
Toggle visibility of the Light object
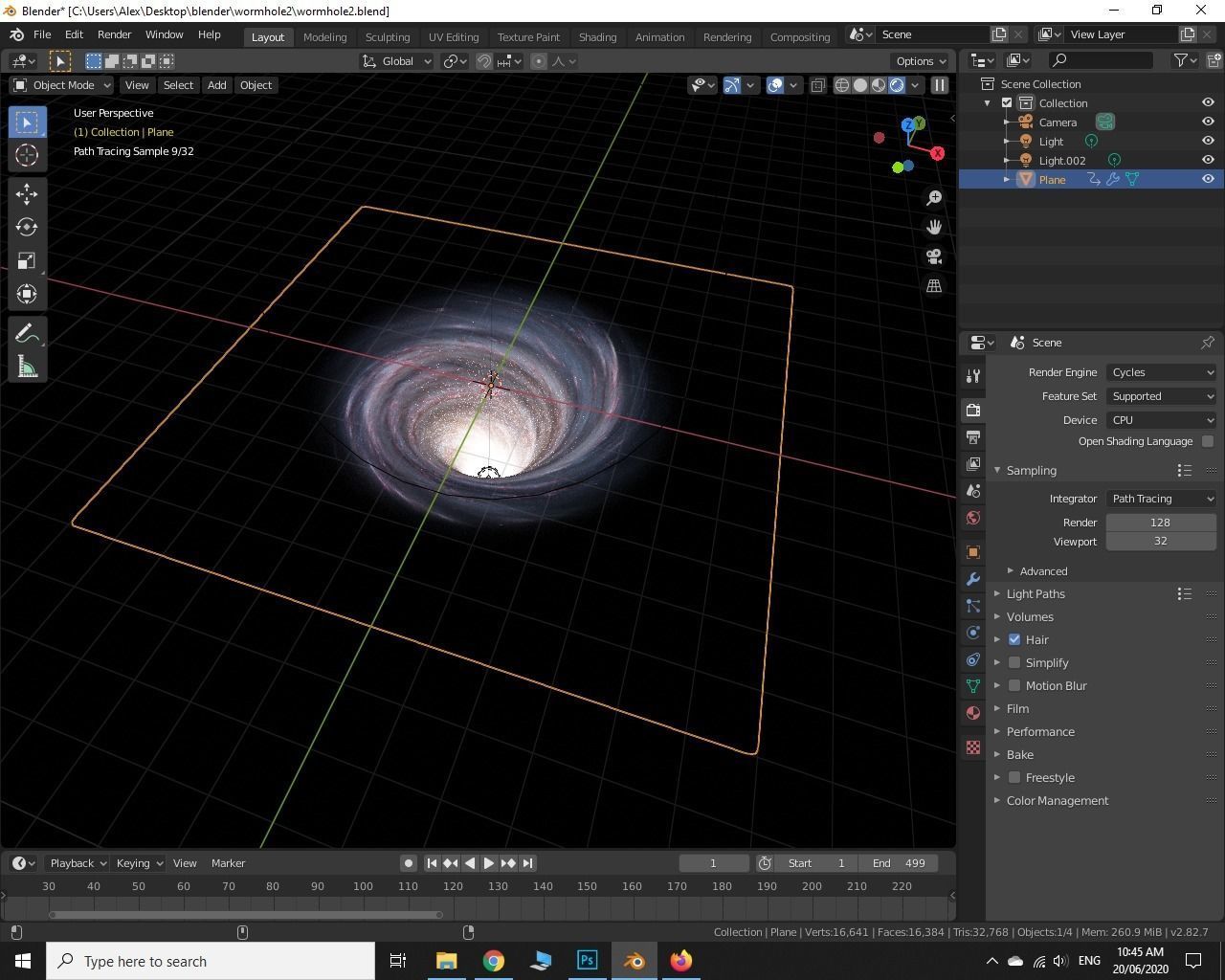1207,141
